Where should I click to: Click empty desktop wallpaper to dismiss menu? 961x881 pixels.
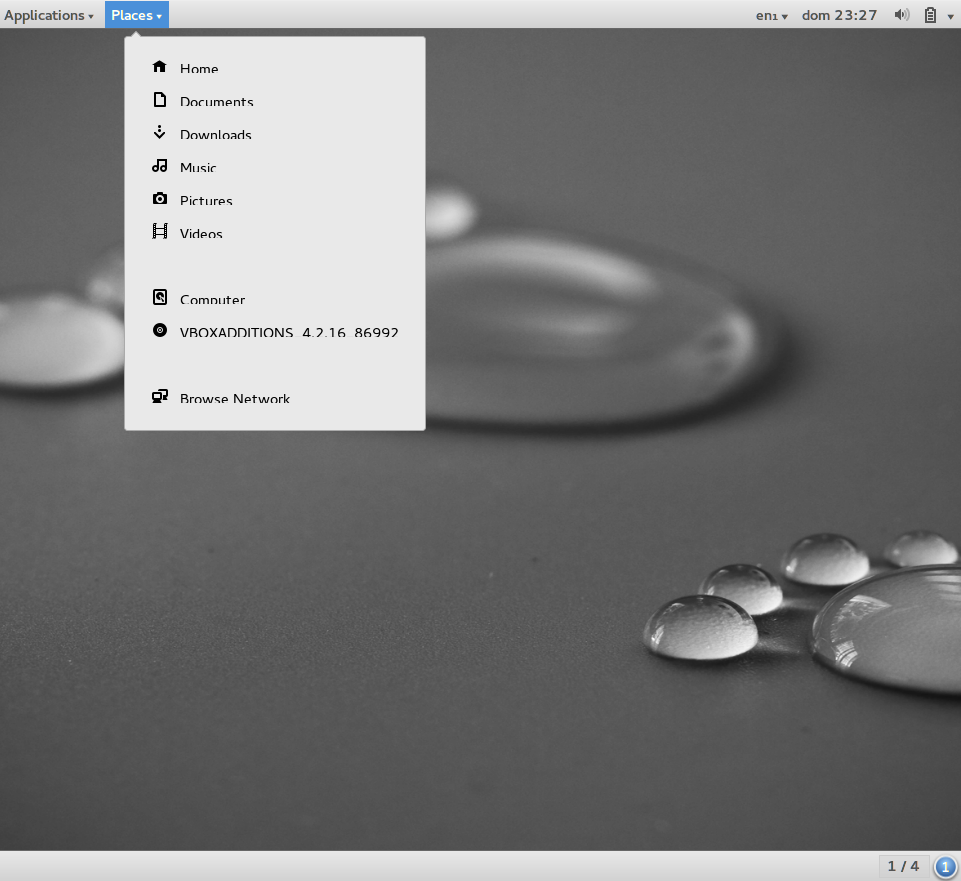coord(400,650)
